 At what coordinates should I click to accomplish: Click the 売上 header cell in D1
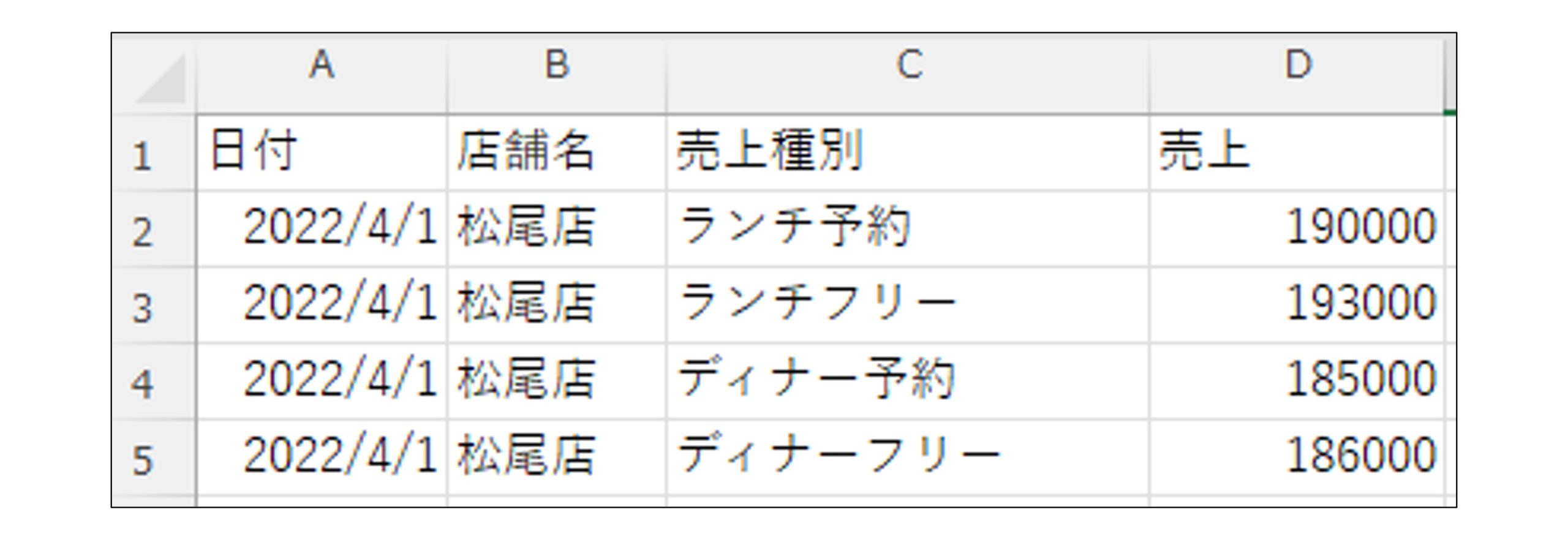pos(1297,152)
